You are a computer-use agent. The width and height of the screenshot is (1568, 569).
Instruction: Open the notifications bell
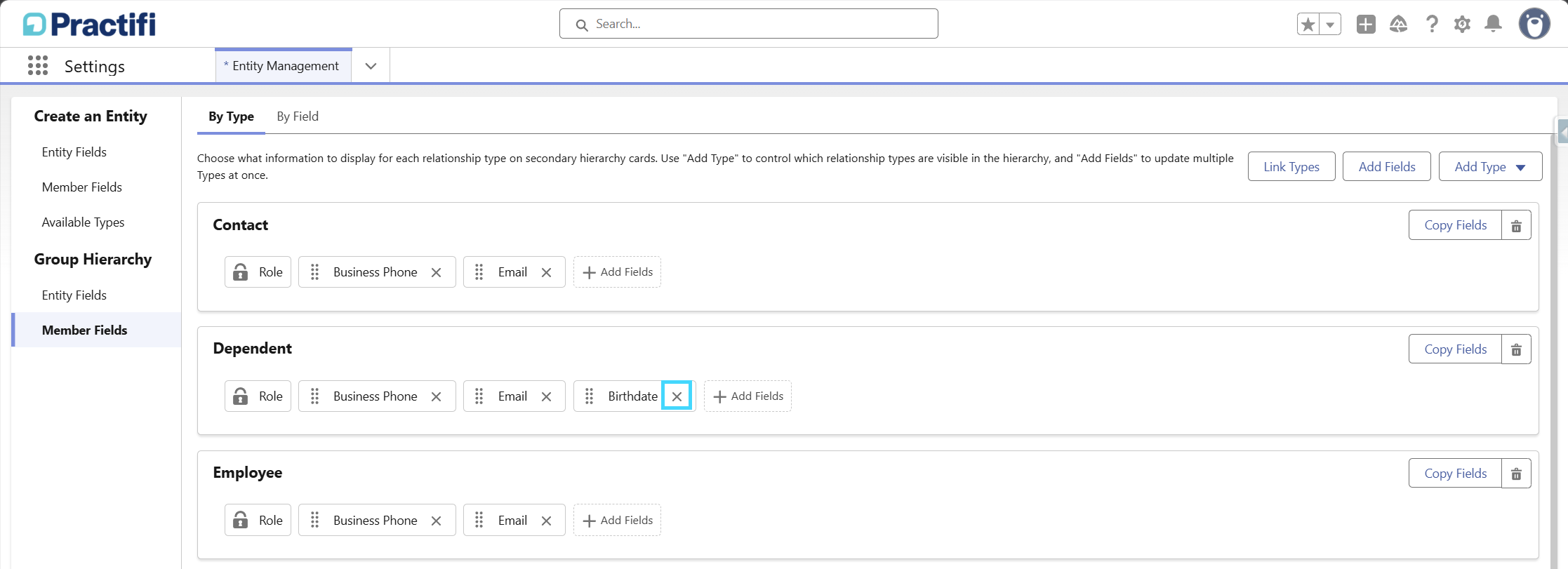coord(1494,25)
